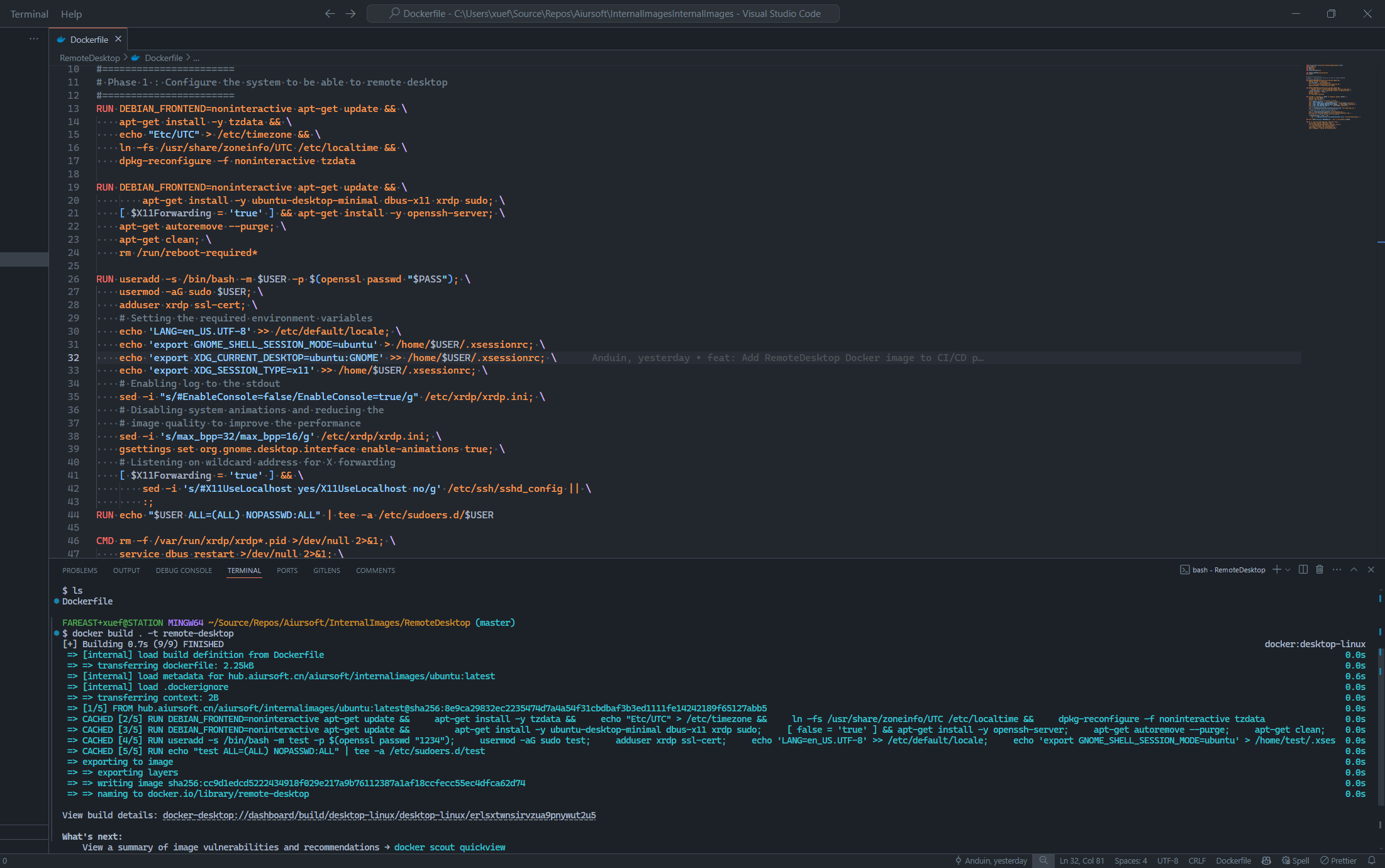Toggle Prettier formatter status item
This screenshot has width=1385, height=868.
1338,860
